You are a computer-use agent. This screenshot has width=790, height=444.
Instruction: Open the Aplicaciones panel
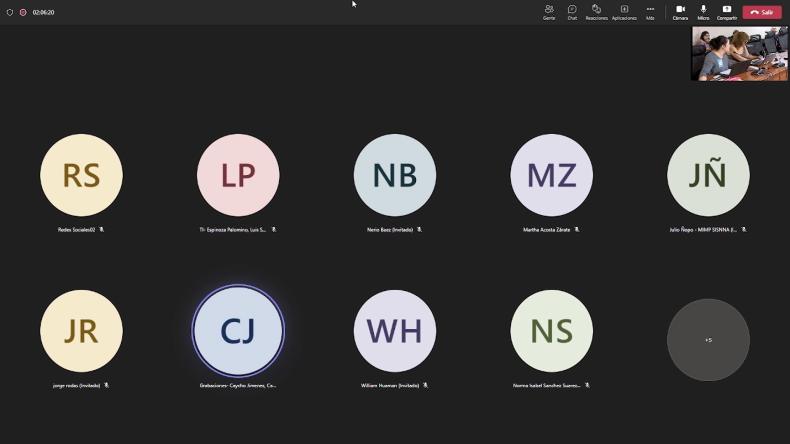[624, 12]
